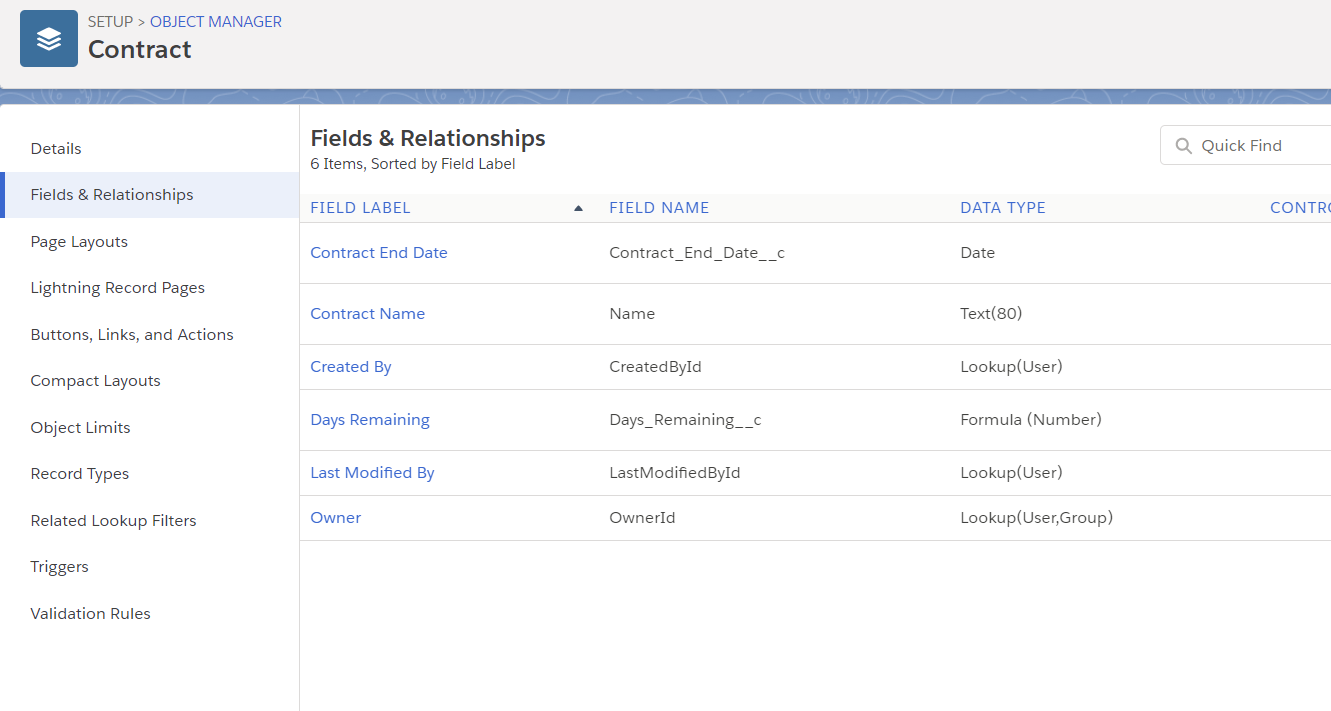Go to Page Layouts section
Viewport: 1331px width, 711px height.
79,242
